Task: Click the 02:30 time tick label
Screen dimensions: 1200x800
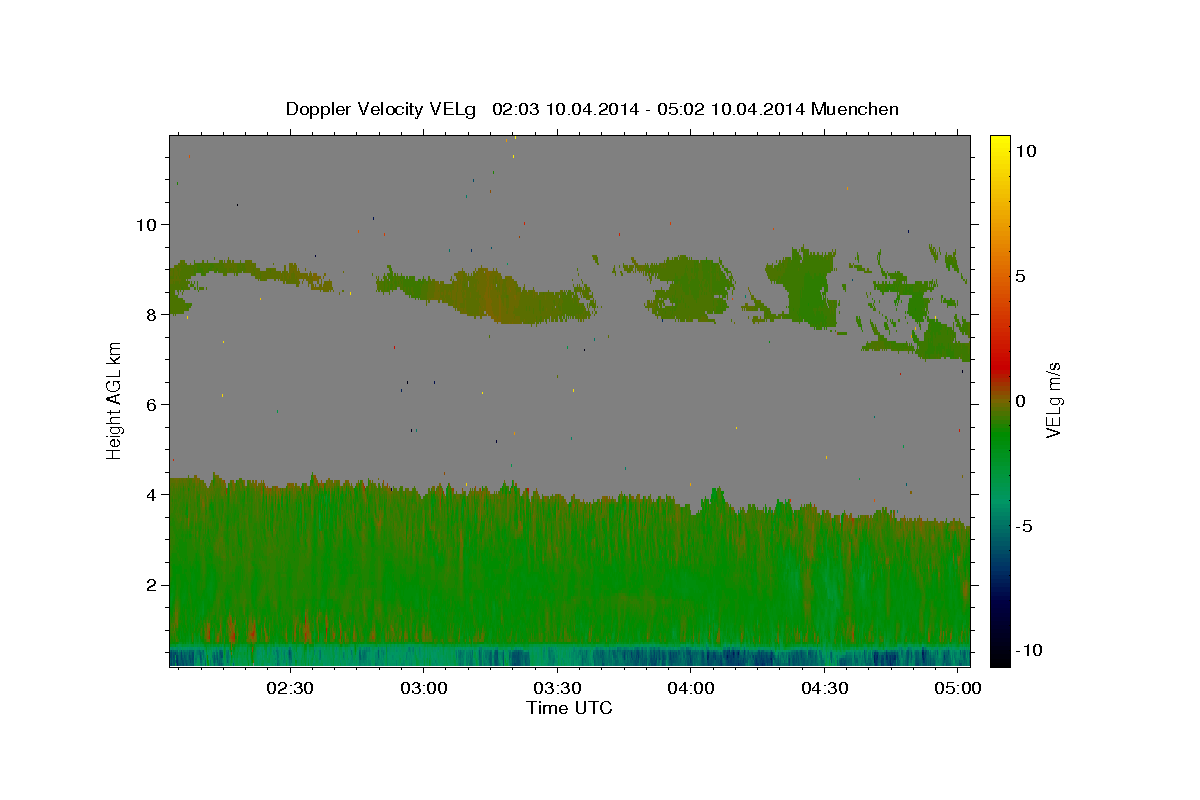Action: [290, 689]
